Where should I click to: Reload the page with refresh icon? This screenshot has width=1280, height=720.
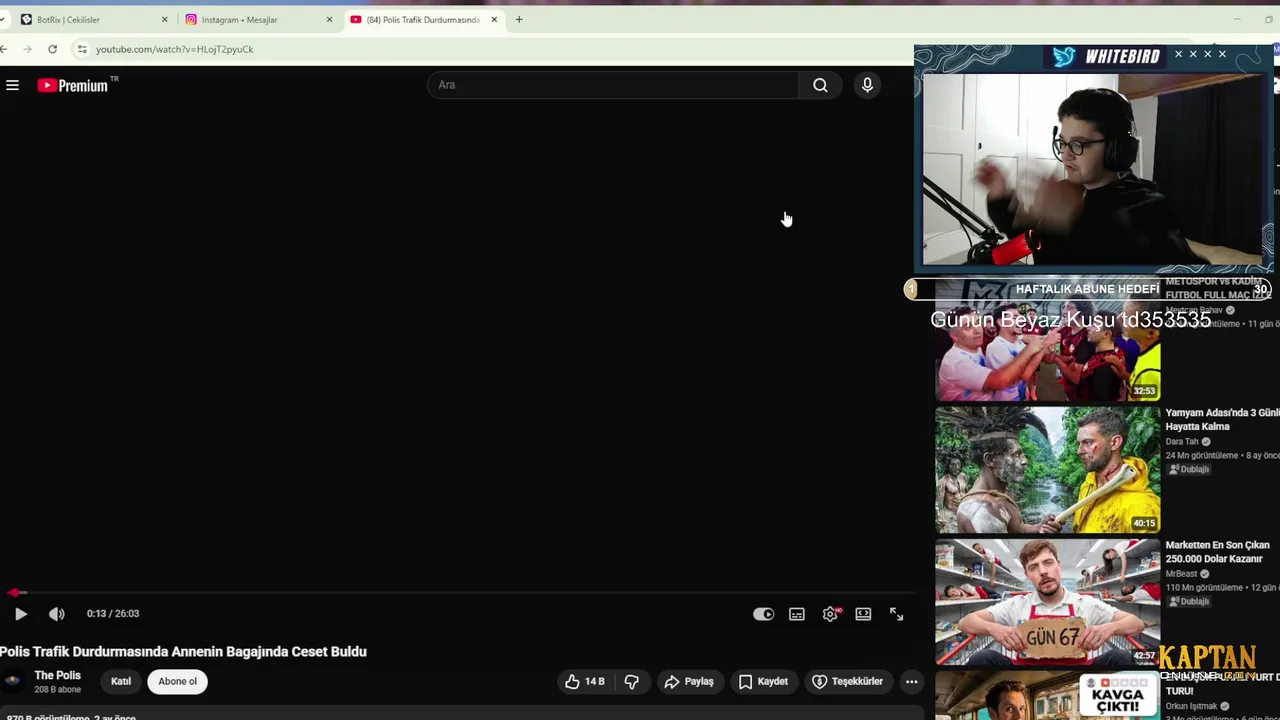pos(52,49)
